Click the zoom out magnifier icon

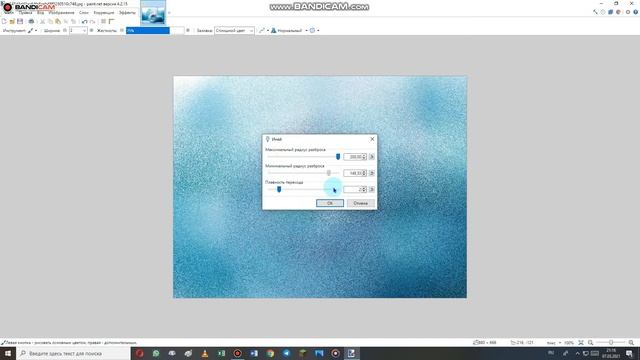click(x=591, y=342)
